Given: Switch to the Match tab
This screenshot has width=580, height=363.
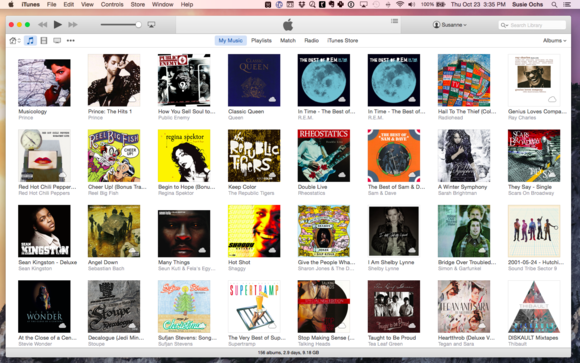Looking at the screenshot, I should [x=288, y=40].
